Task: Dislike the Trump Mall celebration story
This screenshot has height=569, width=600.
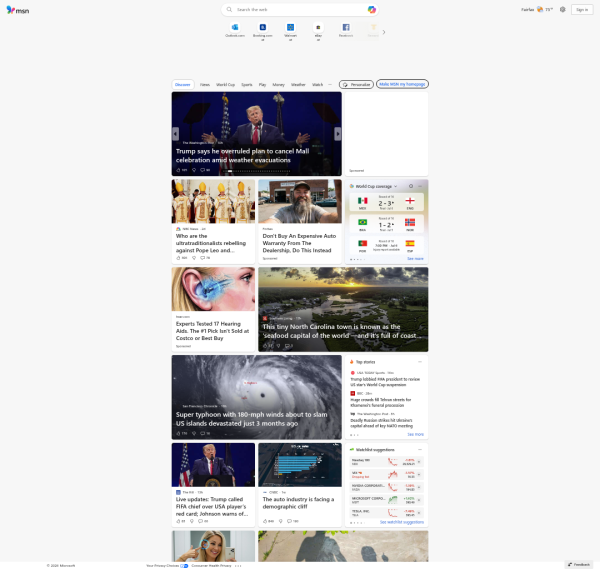Action: (194, 170)
